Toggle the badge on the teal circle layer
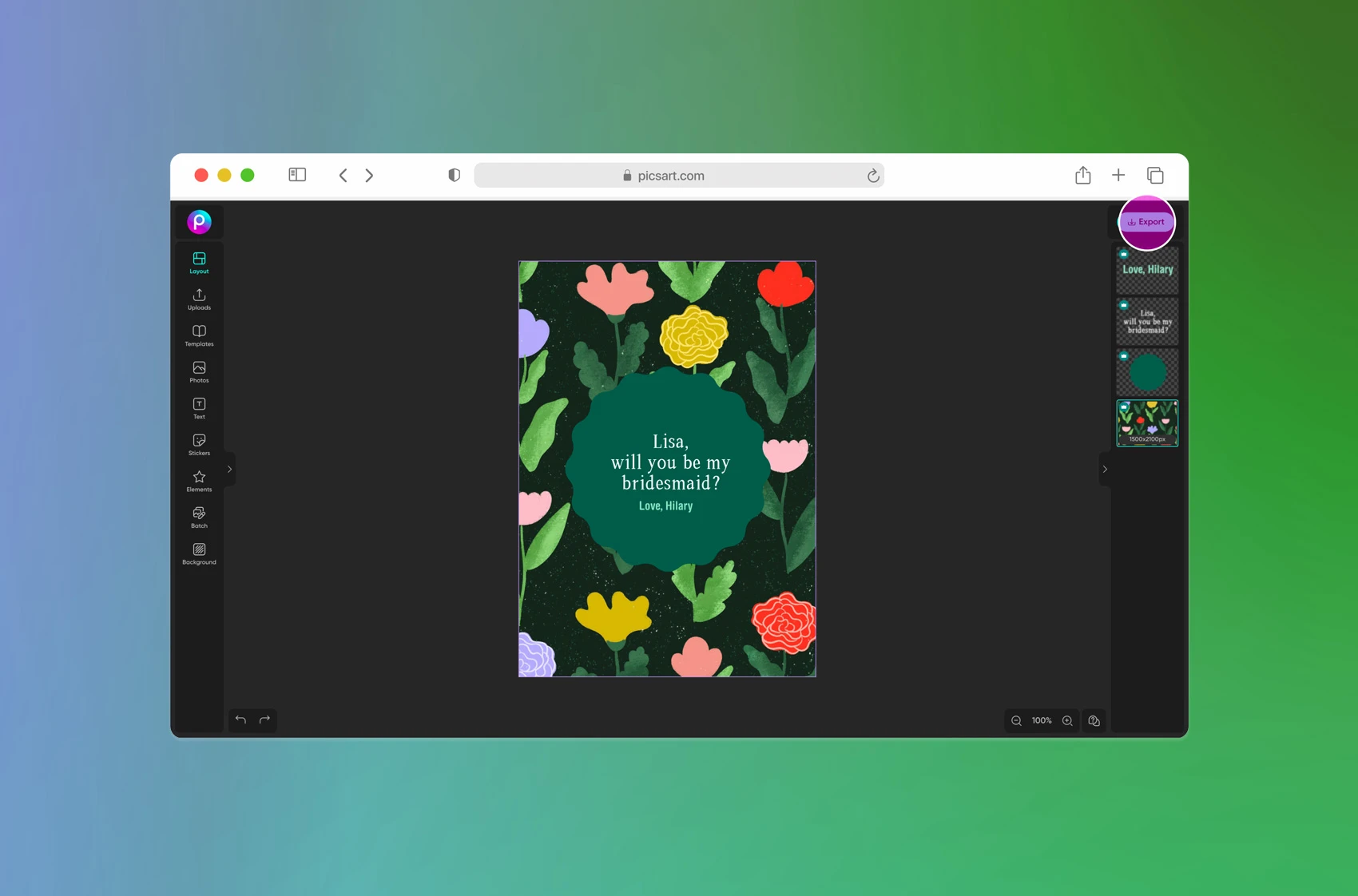 (x=1124, y=357)
